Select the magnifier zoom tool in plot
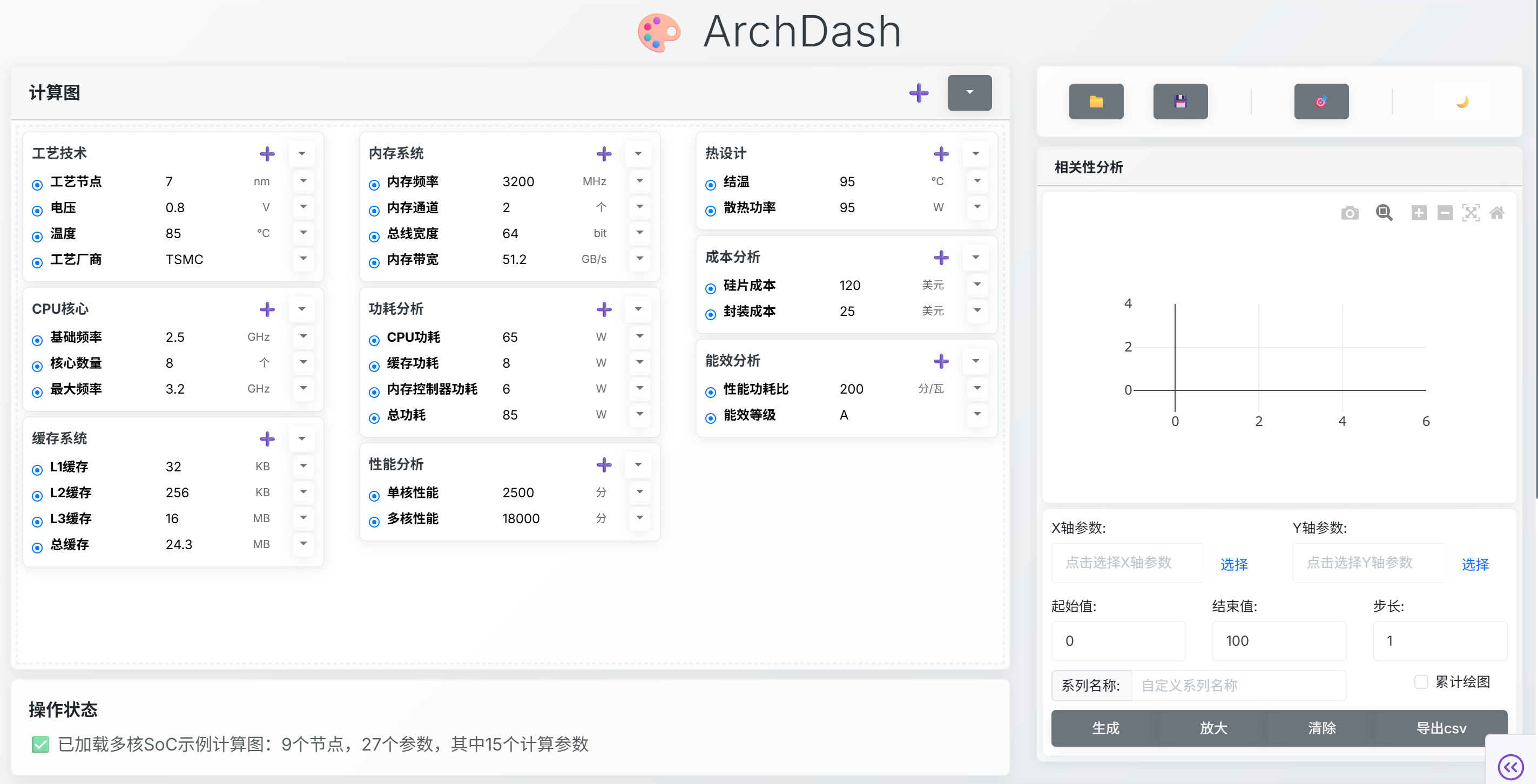The width and height of the screenshot is (1538, 784). [x=1384, y=213]
